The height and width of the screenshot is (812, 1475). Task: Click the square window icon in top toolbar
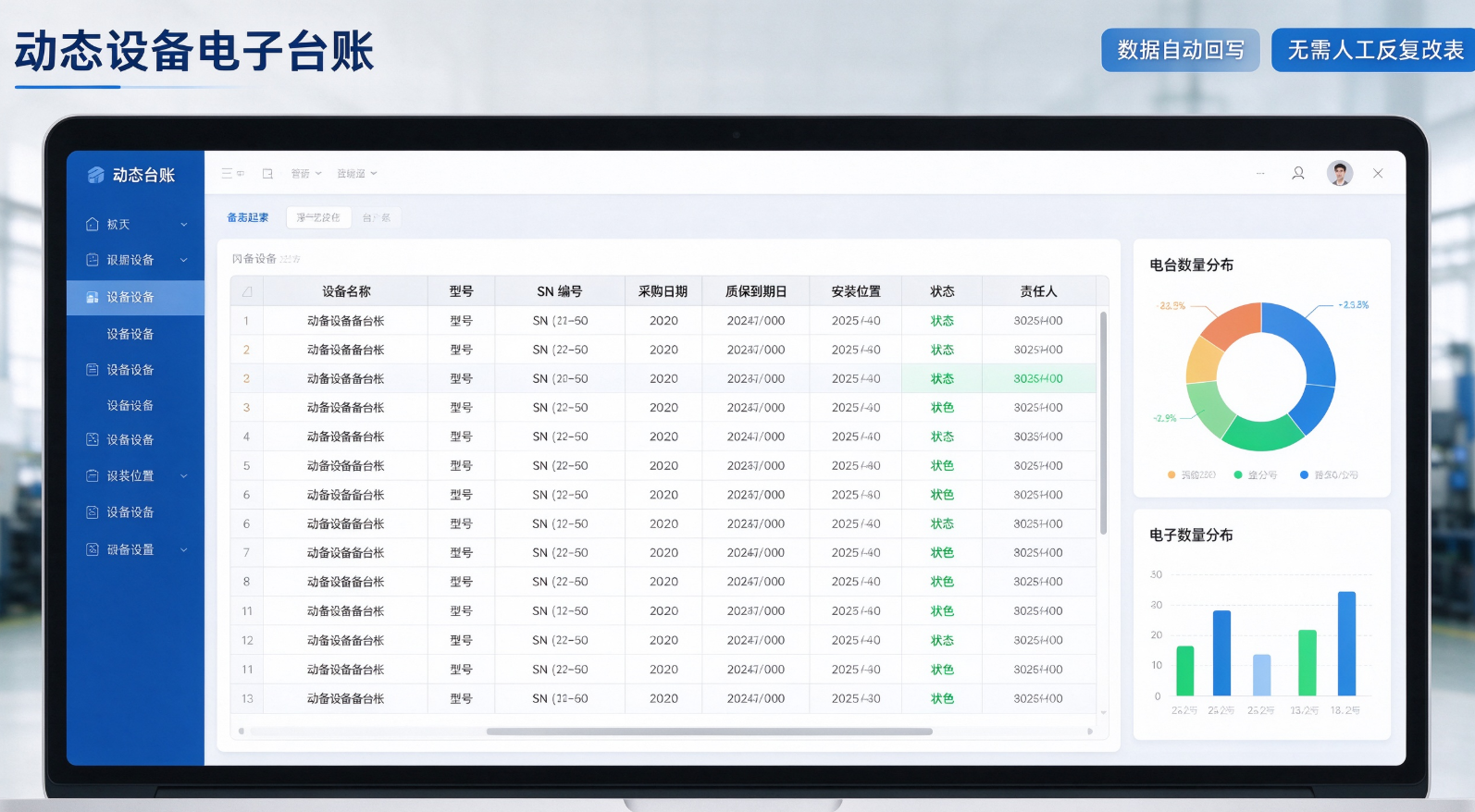click(x=267, y=174)
